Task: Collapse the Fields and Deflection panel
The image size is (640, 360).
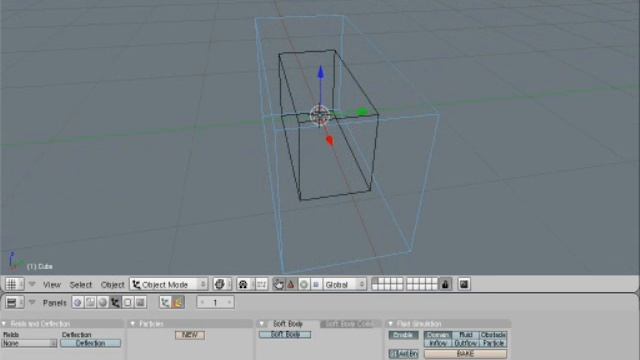Action: 4,324
